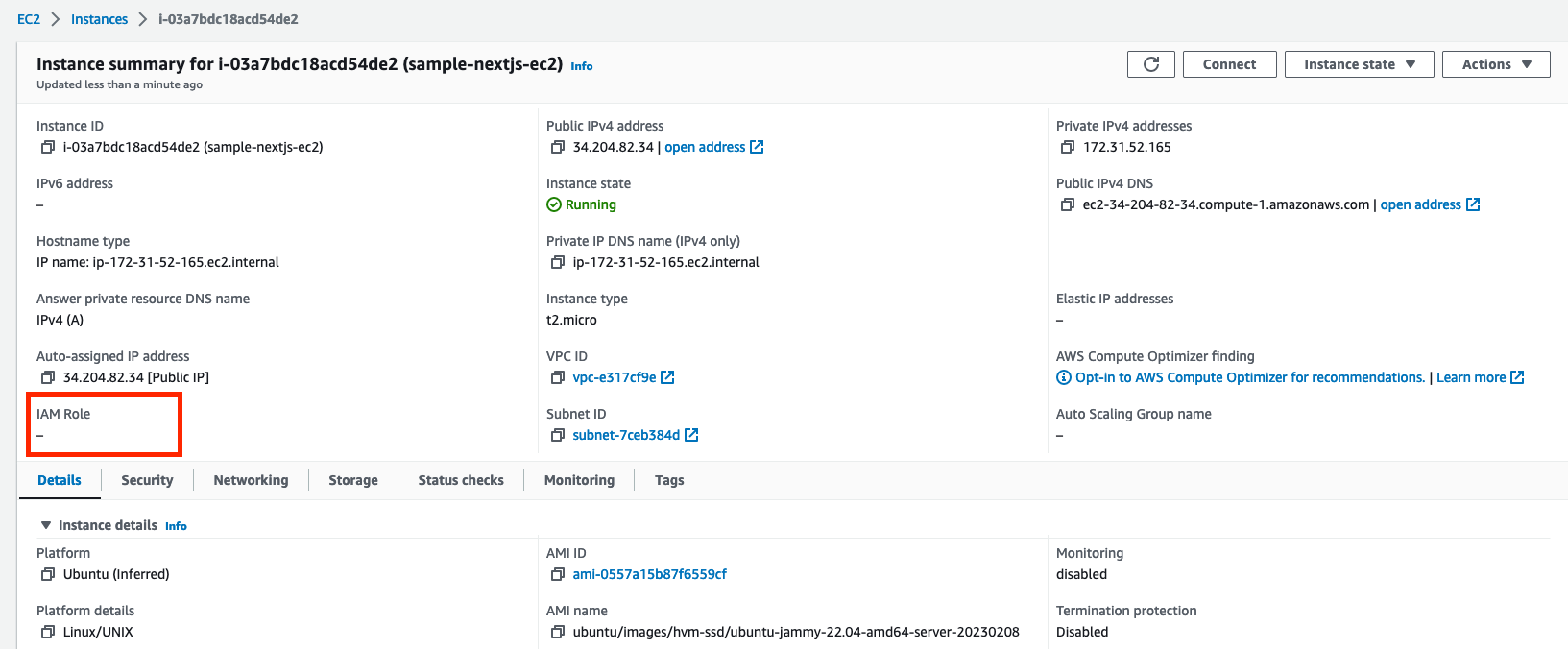Screen dimensions: 1568x649
Task: Open the Compute Optimizer opt-in link
Action: coord(1249,378)
